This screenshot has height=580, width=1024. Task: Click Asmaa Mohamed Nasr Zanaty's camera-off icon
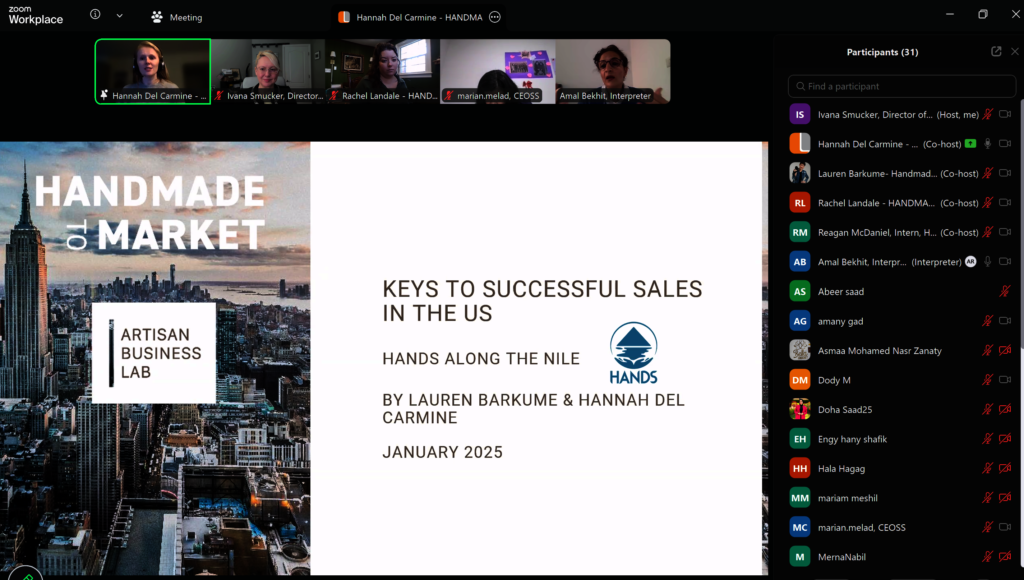[x=1005, y=351]
